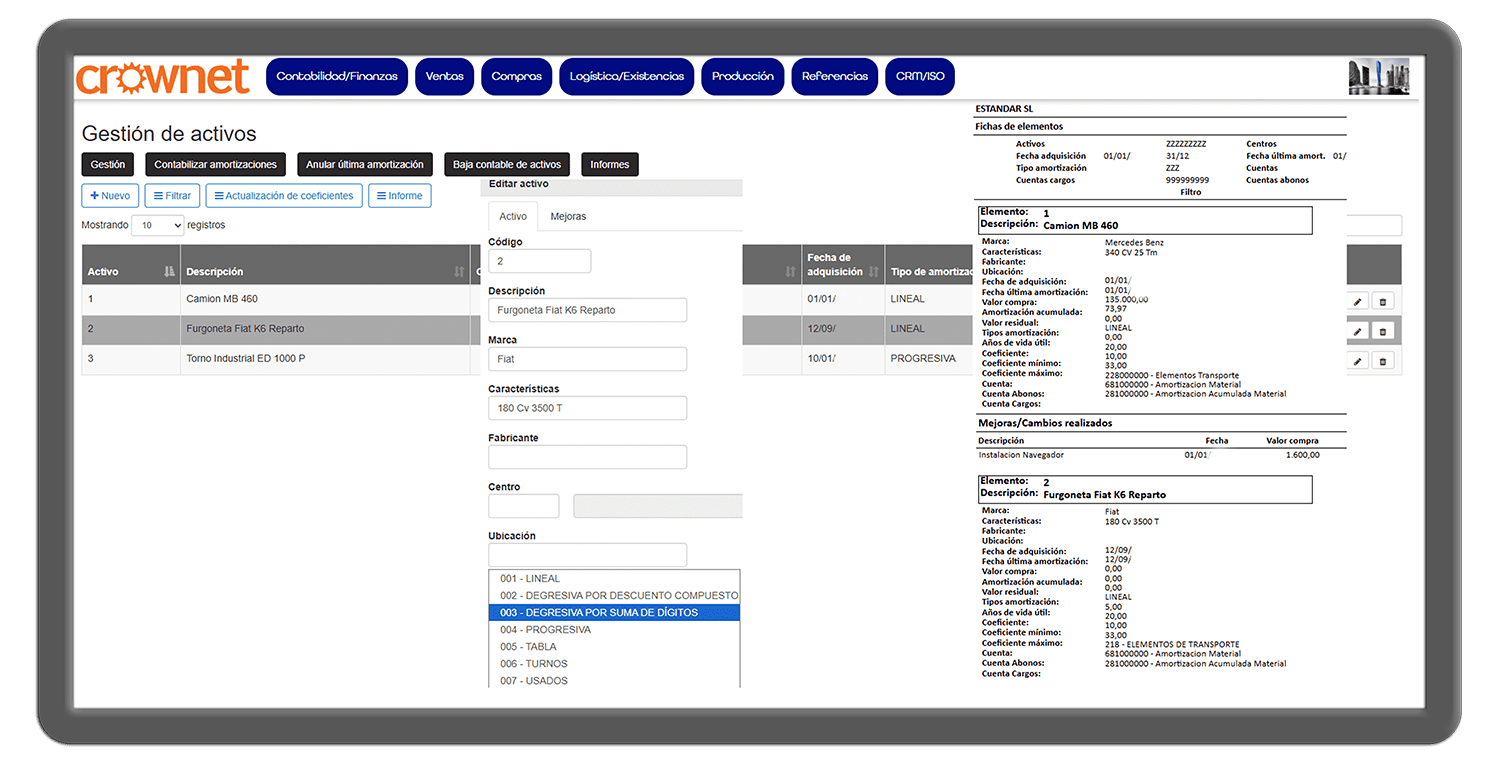This screenshot has width=1500, height=763.
Task: Sort by Activo column sort icon
Action: 169,272
